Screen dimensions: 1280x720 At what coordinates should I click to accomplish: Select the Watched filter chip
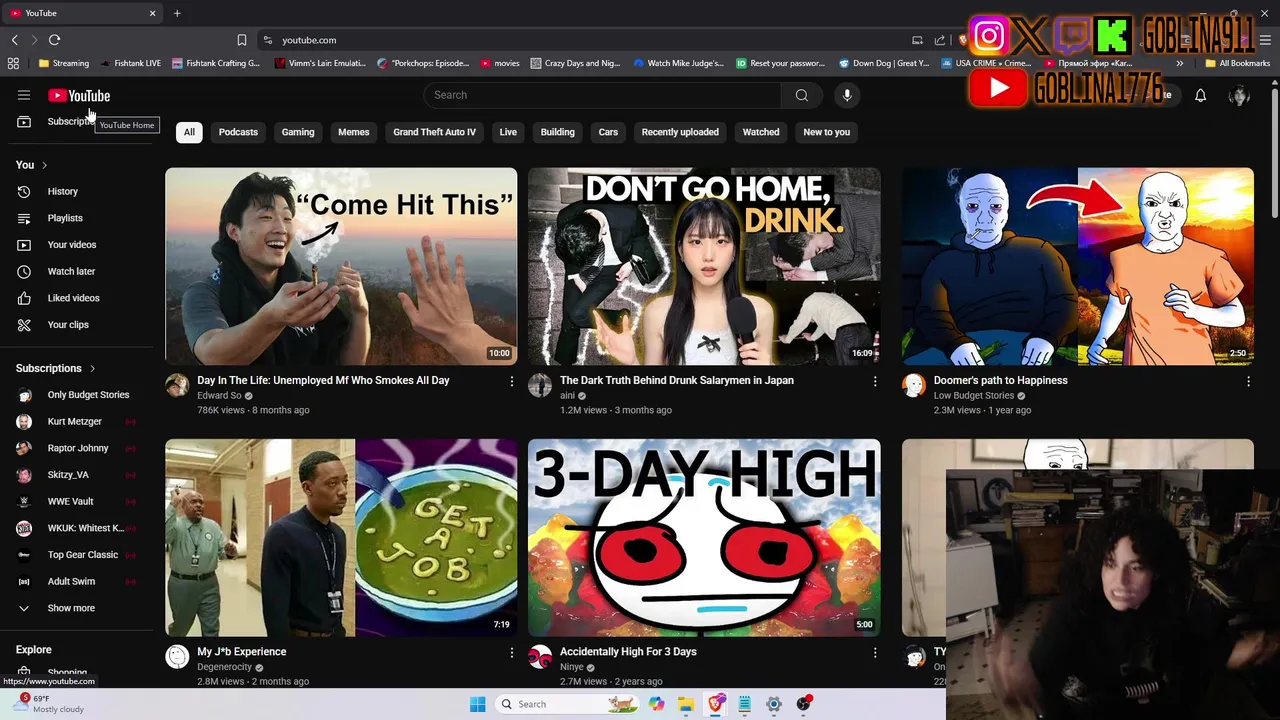coord(761,132)
